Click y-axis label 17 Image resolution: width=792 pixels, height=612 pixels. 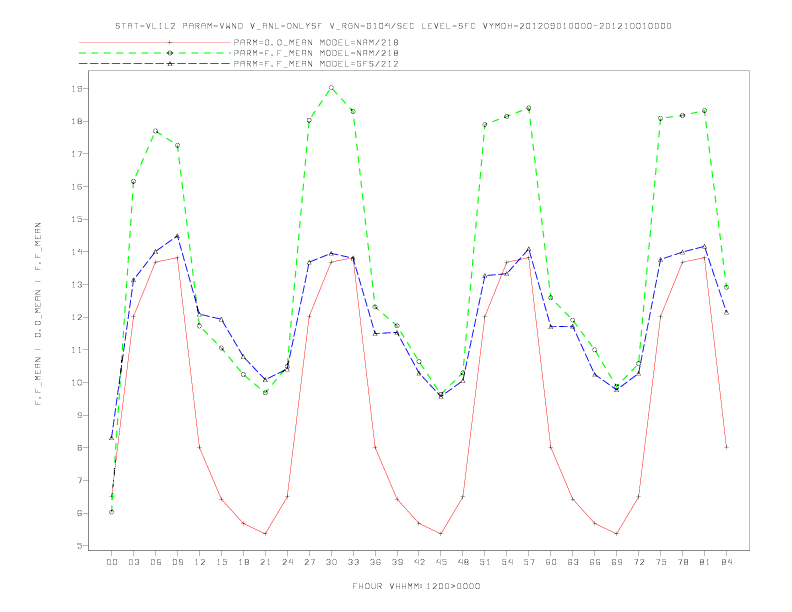pyautogui.click(x=77, y=154)
